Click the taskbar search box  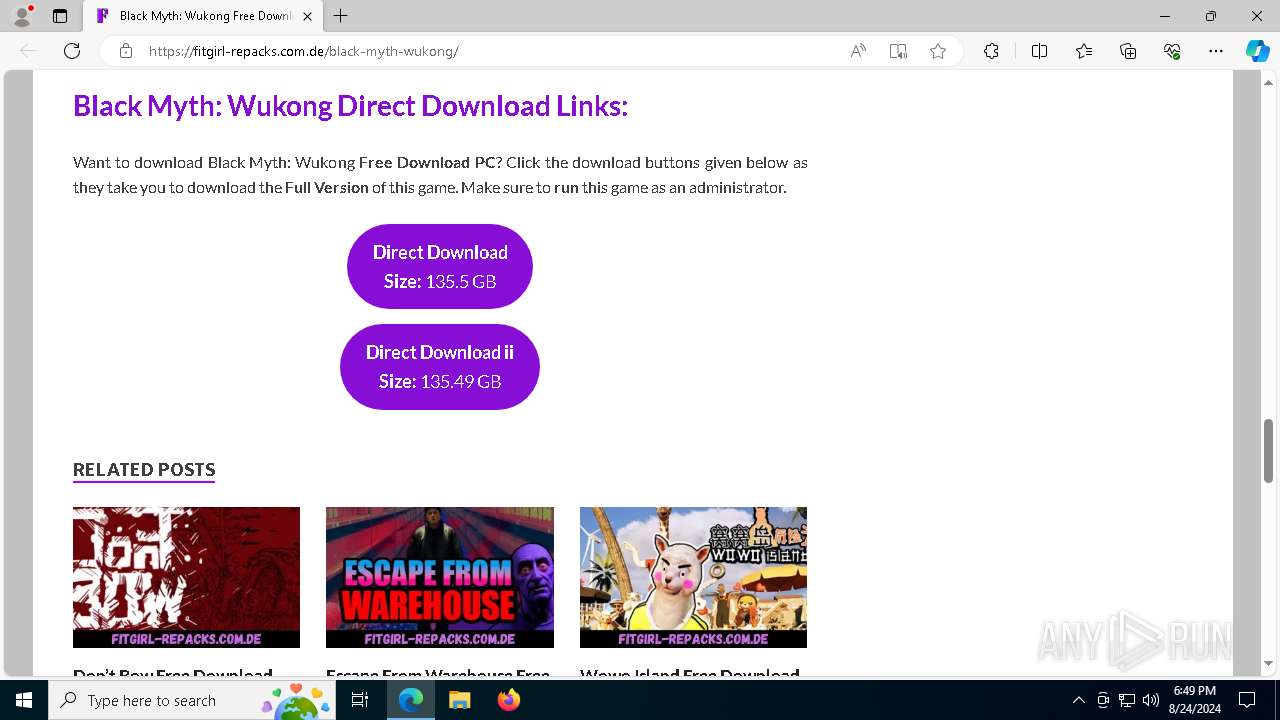[193, 700]
